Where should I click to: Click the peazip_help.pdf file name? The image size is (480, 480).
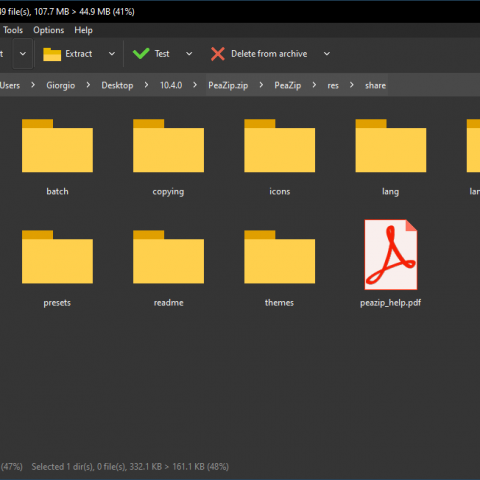[390, 303]
